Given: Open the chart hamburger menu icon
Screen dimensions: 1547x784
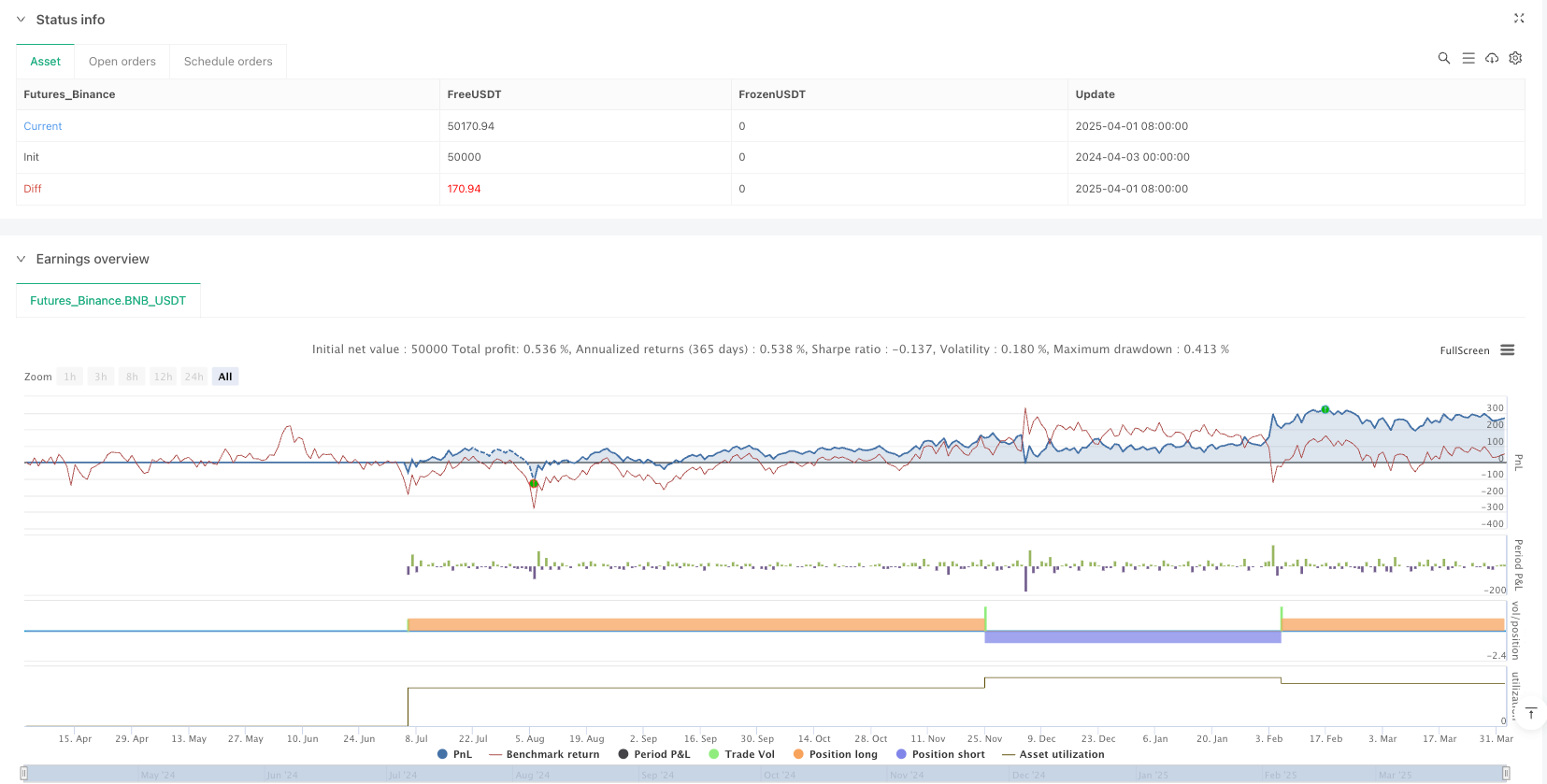Looking at the screenshot, I should 1507,350.
